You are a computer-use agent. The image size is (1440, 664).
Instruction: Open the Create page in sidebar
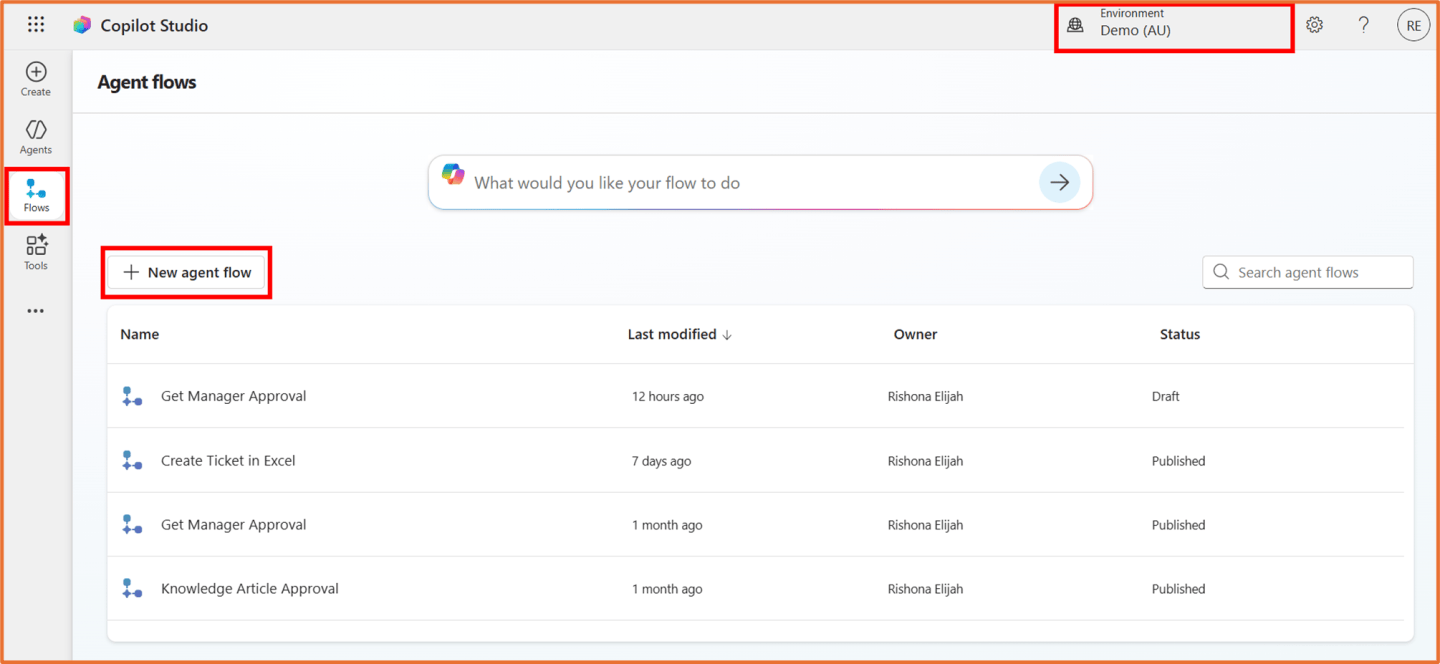coord(36,79)
